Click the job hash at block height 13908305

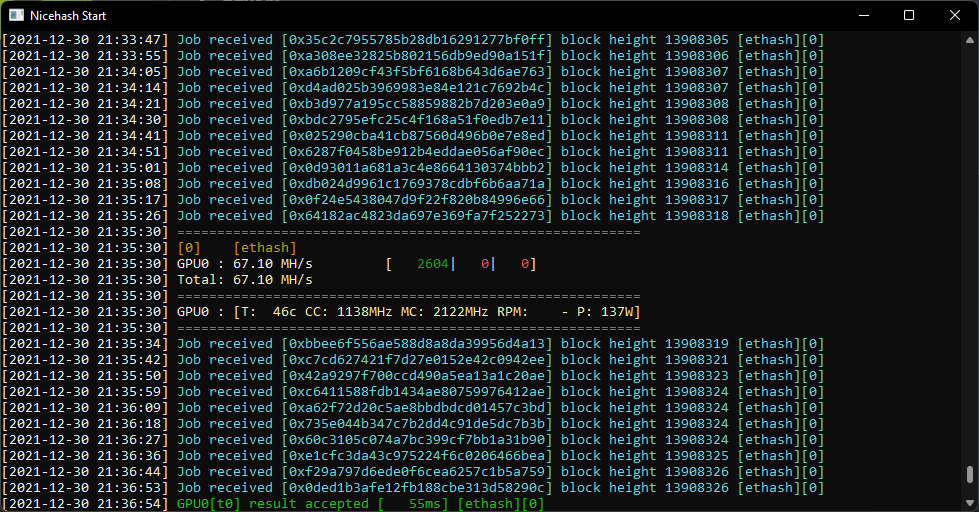pos(417,40)
